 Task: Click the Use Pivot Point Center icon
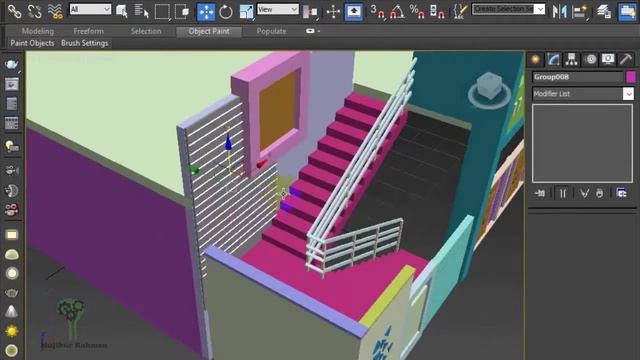(310, 12)
